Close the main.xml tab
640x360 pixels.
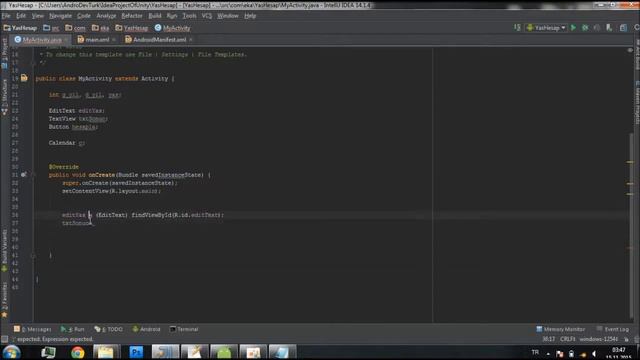[114, 40]
